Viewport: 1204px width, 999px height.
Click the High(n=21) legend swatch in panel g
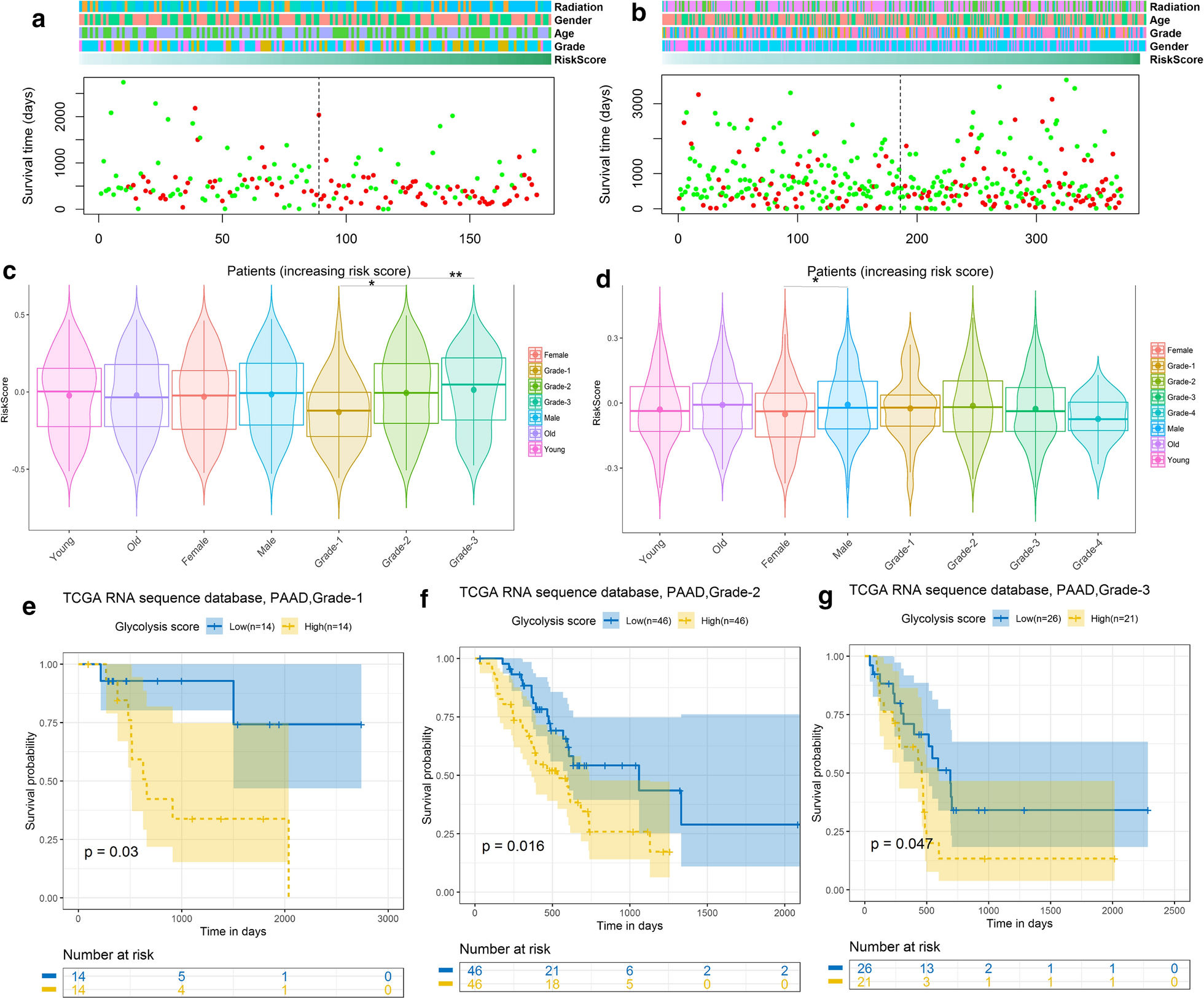point(1076,618)
